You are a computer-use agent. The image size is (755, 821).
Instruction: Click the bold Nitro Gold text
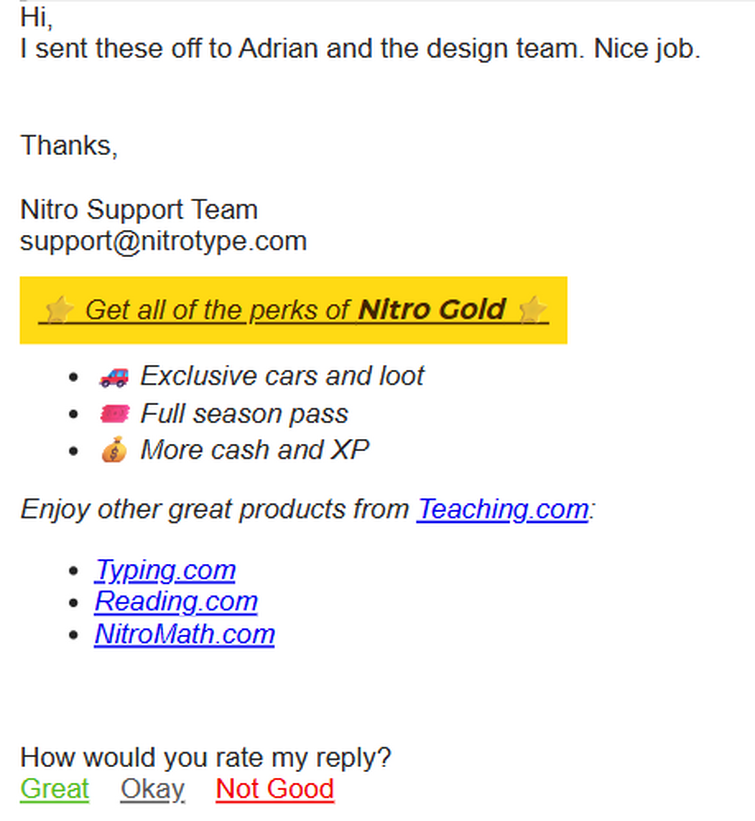432,309
